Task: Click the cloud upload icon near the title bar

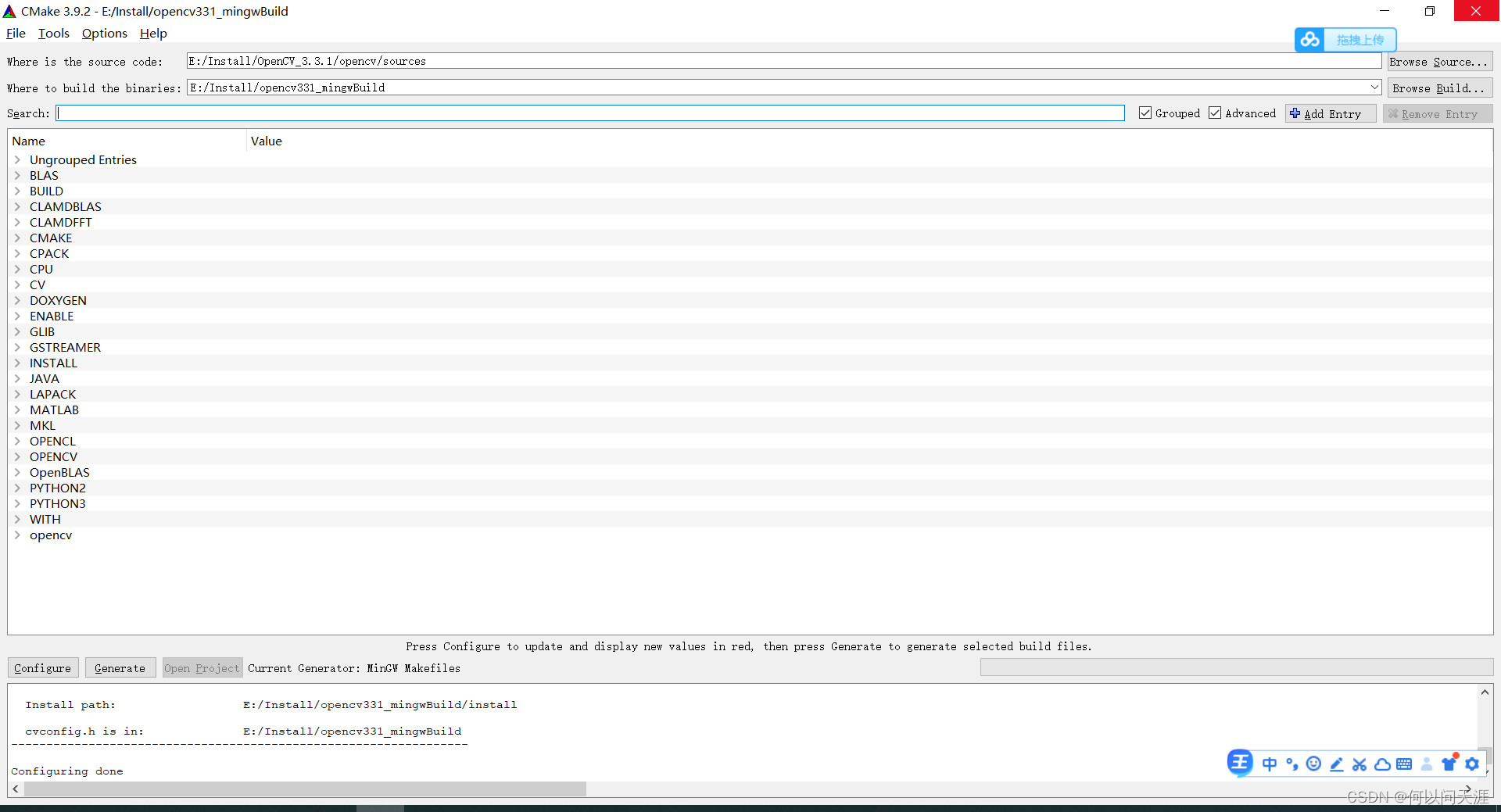Action: (x=1309, y=39)
